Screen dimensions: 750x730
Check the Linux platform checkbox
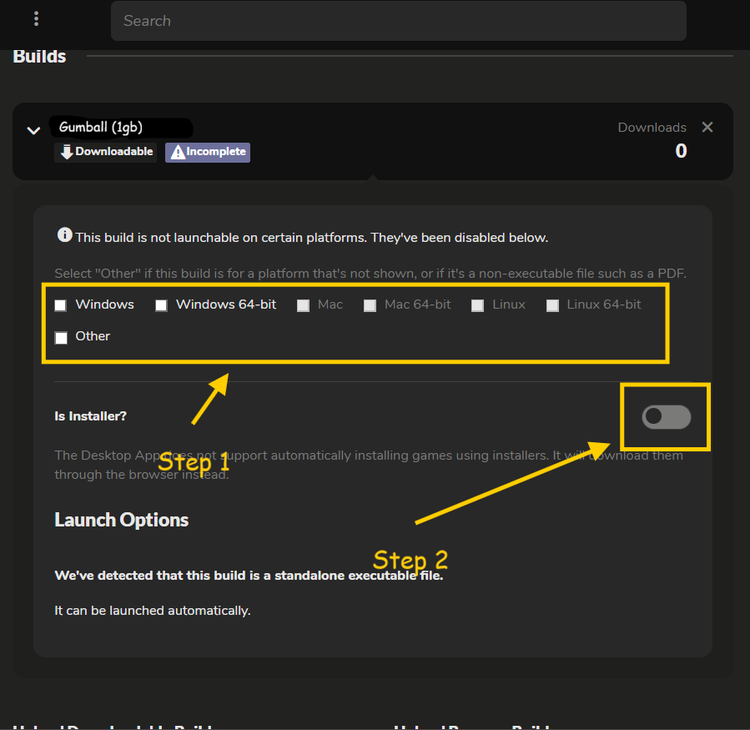tap(477, 306)
